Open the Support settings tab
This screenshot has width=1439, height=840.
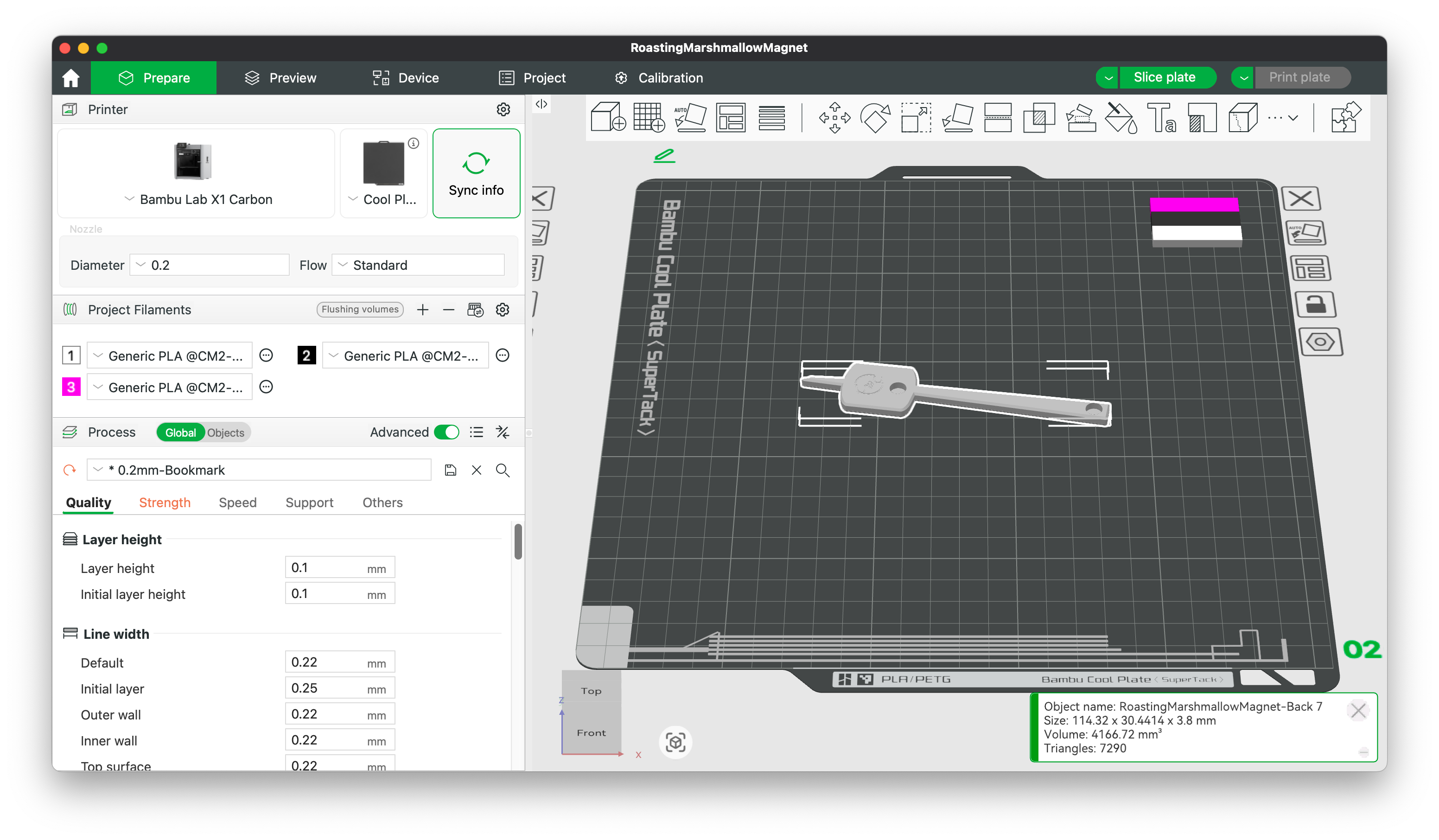pos(310,503)
